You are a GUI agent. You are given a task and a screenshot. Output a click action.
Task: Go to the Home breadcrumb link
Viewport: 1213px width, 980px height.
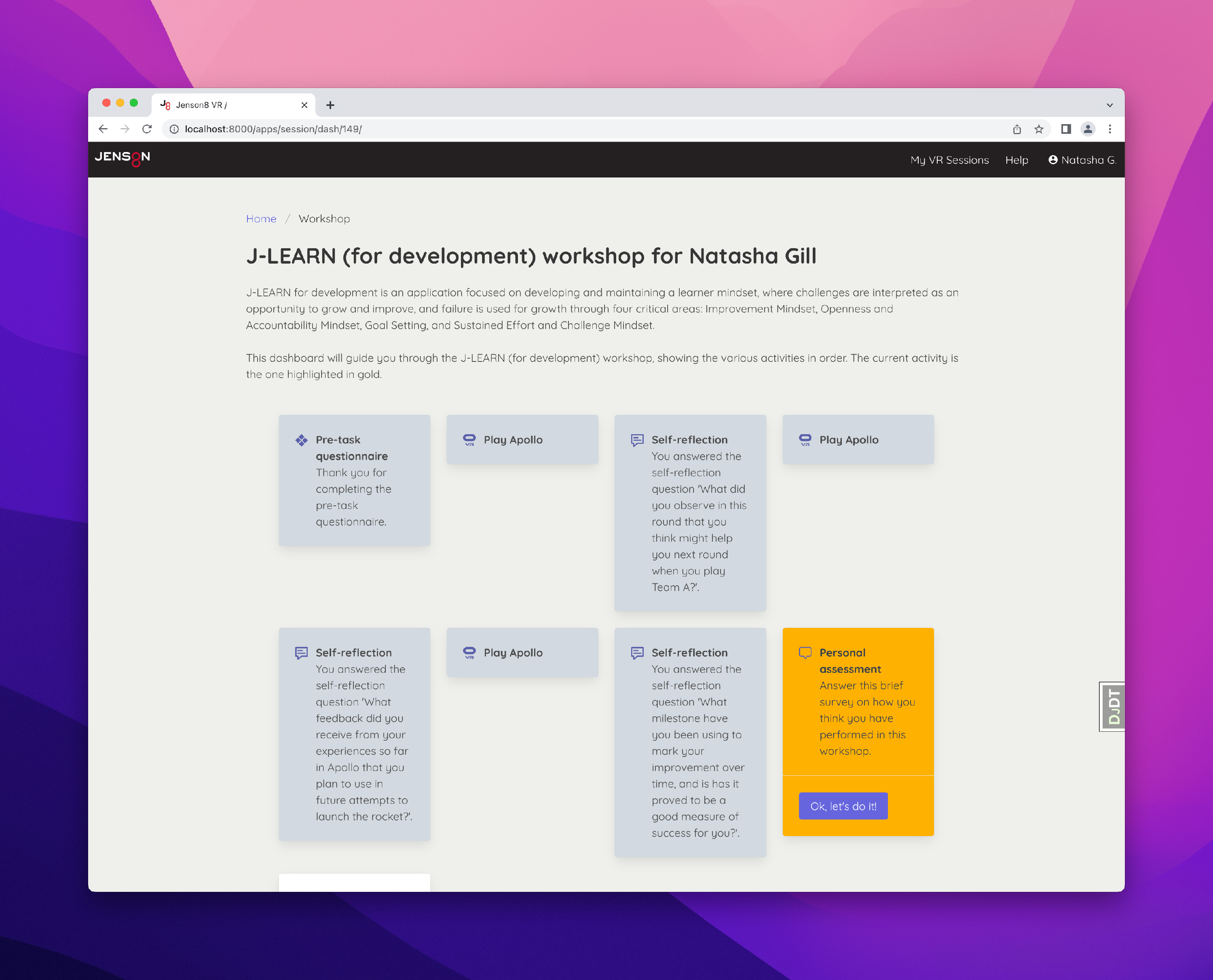tap(261, 219)
